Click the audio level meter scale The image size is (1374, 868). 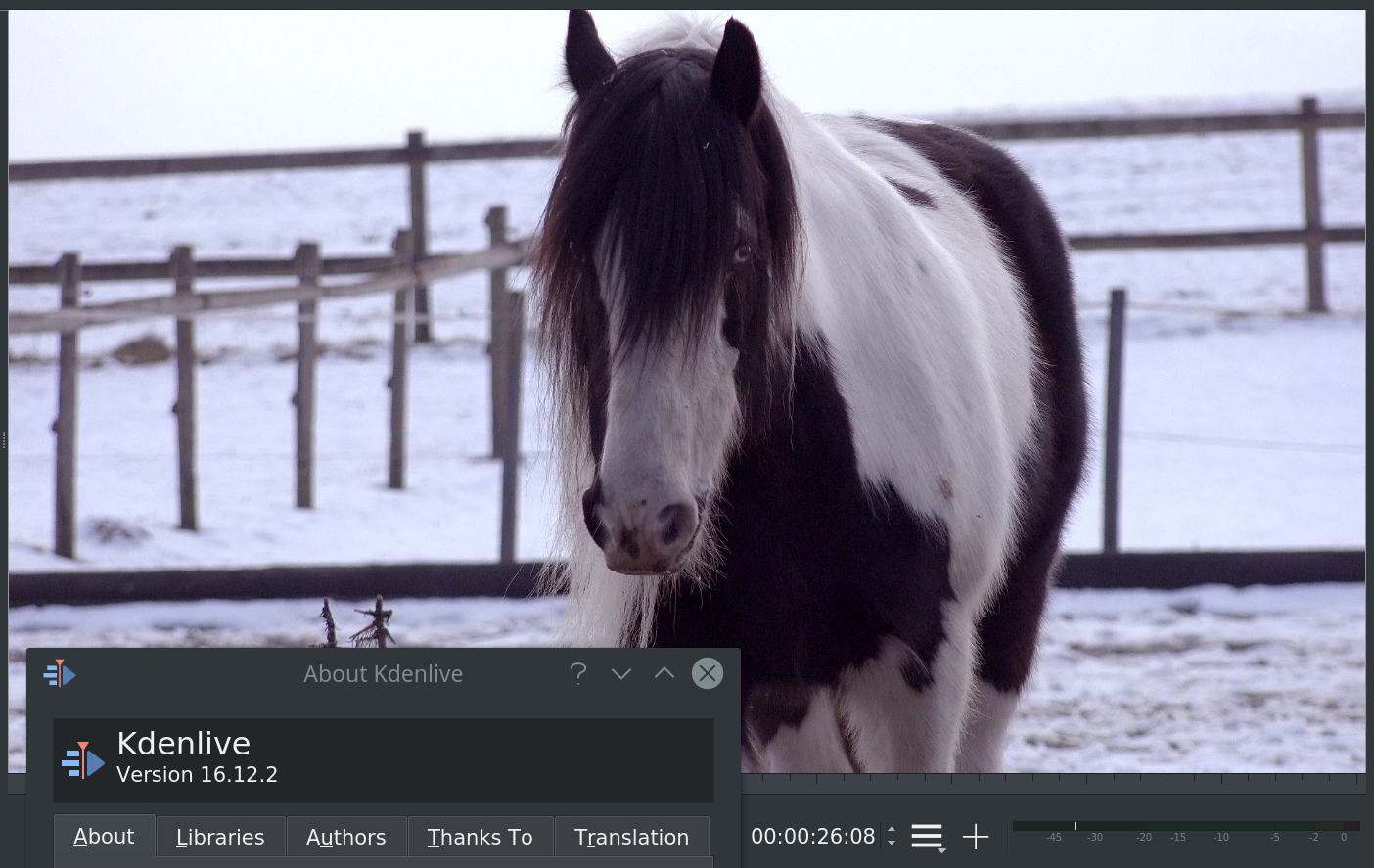[x=1185, y=826]
